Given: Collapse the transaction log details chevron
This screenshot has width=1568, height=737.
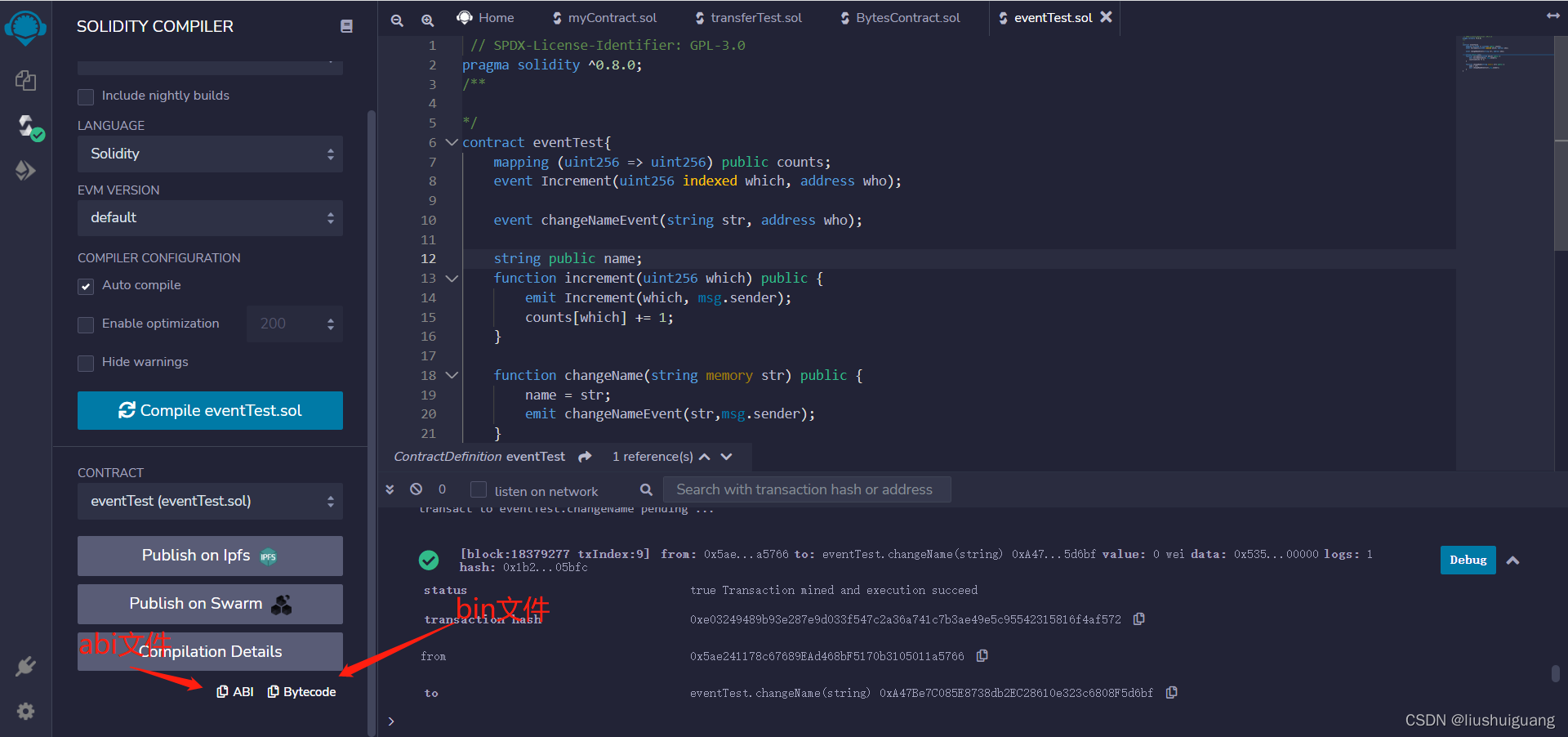Looking at the screenshot, I should pyautogui.click(x=1513, y=561).
